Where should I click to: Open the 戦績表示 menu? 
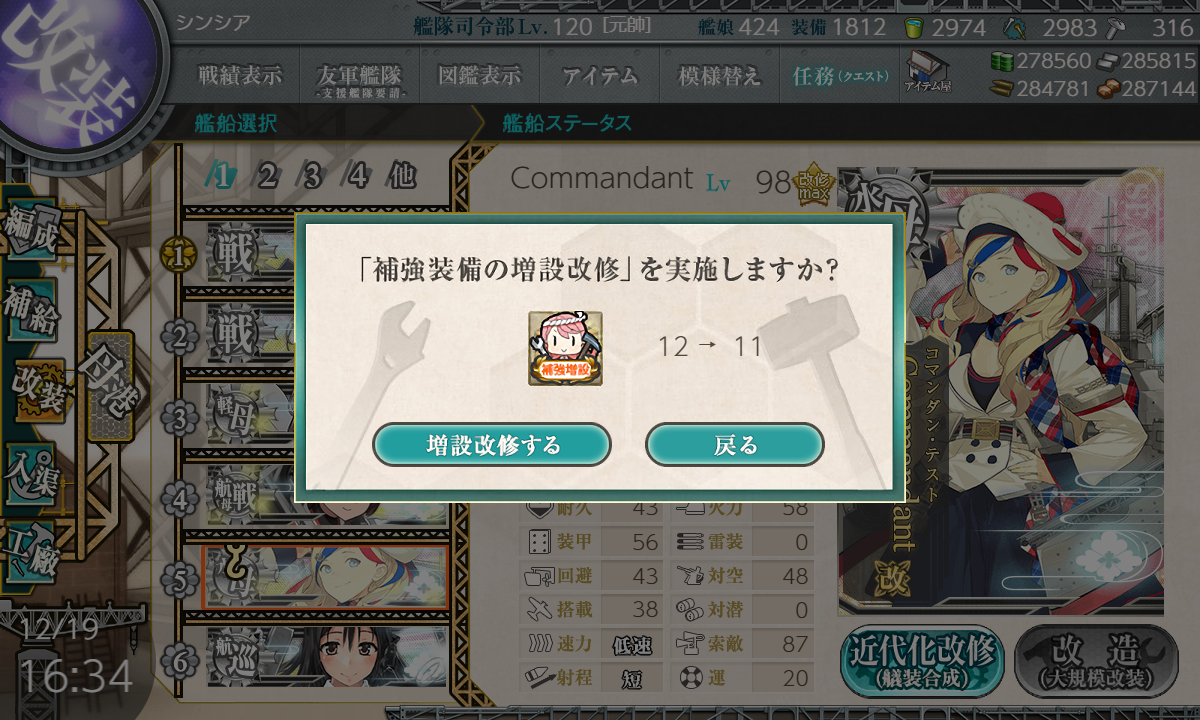pos(239,75)
